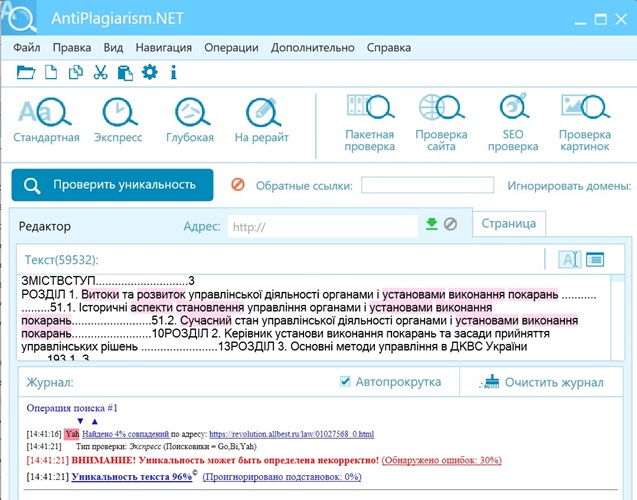Start the Стандартная check mode
Screen dimensions: 637x500
click(x=46, y=120)
